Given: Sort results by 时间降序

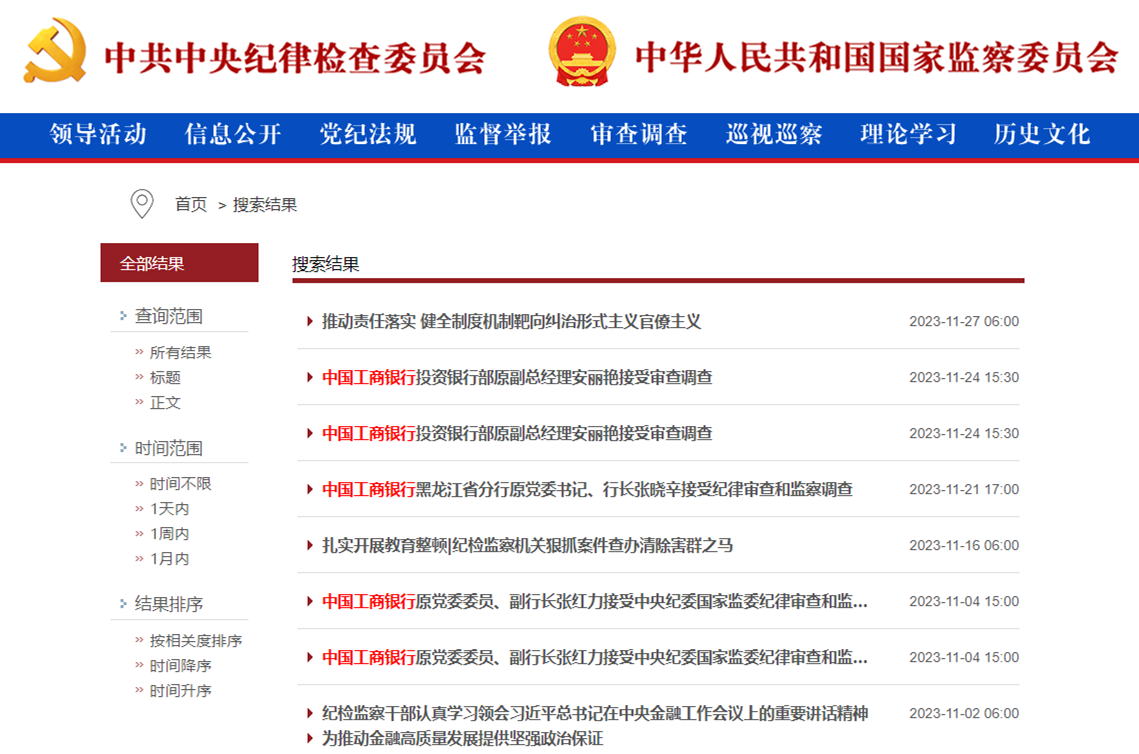Looking at the screenshot, I should (180, 665).
